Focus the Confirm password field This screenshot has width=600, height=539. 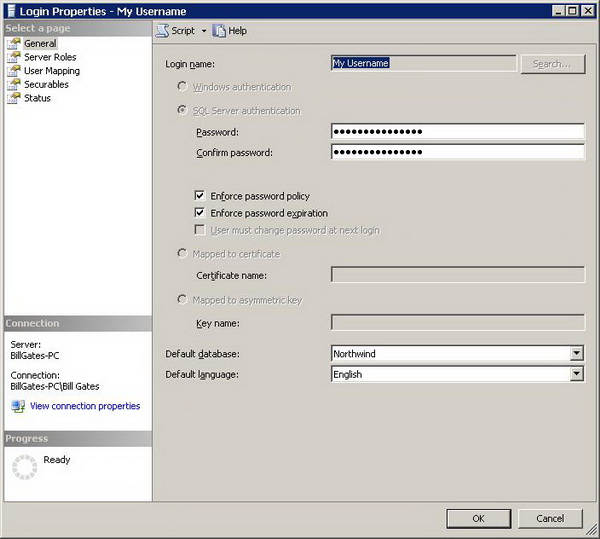point(457,152)
